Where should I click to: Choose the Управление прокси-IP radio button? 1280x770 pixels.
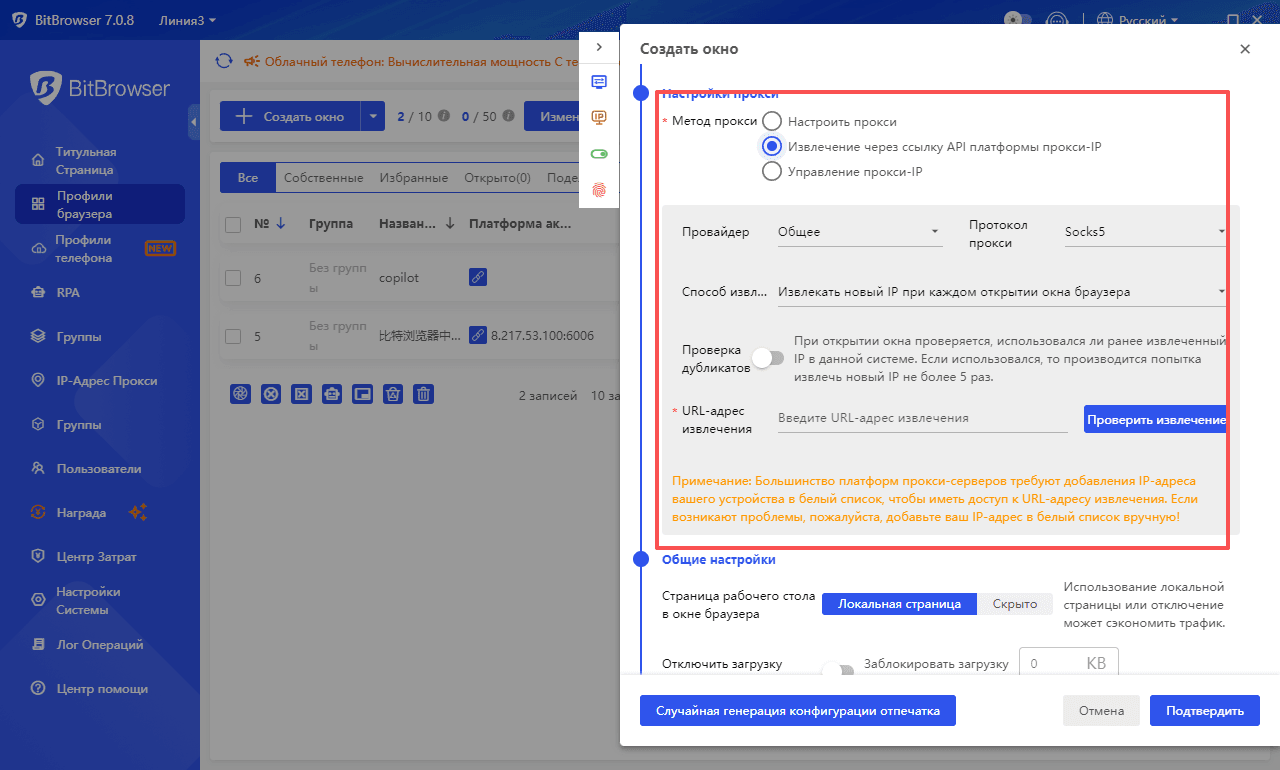[770, 171]
